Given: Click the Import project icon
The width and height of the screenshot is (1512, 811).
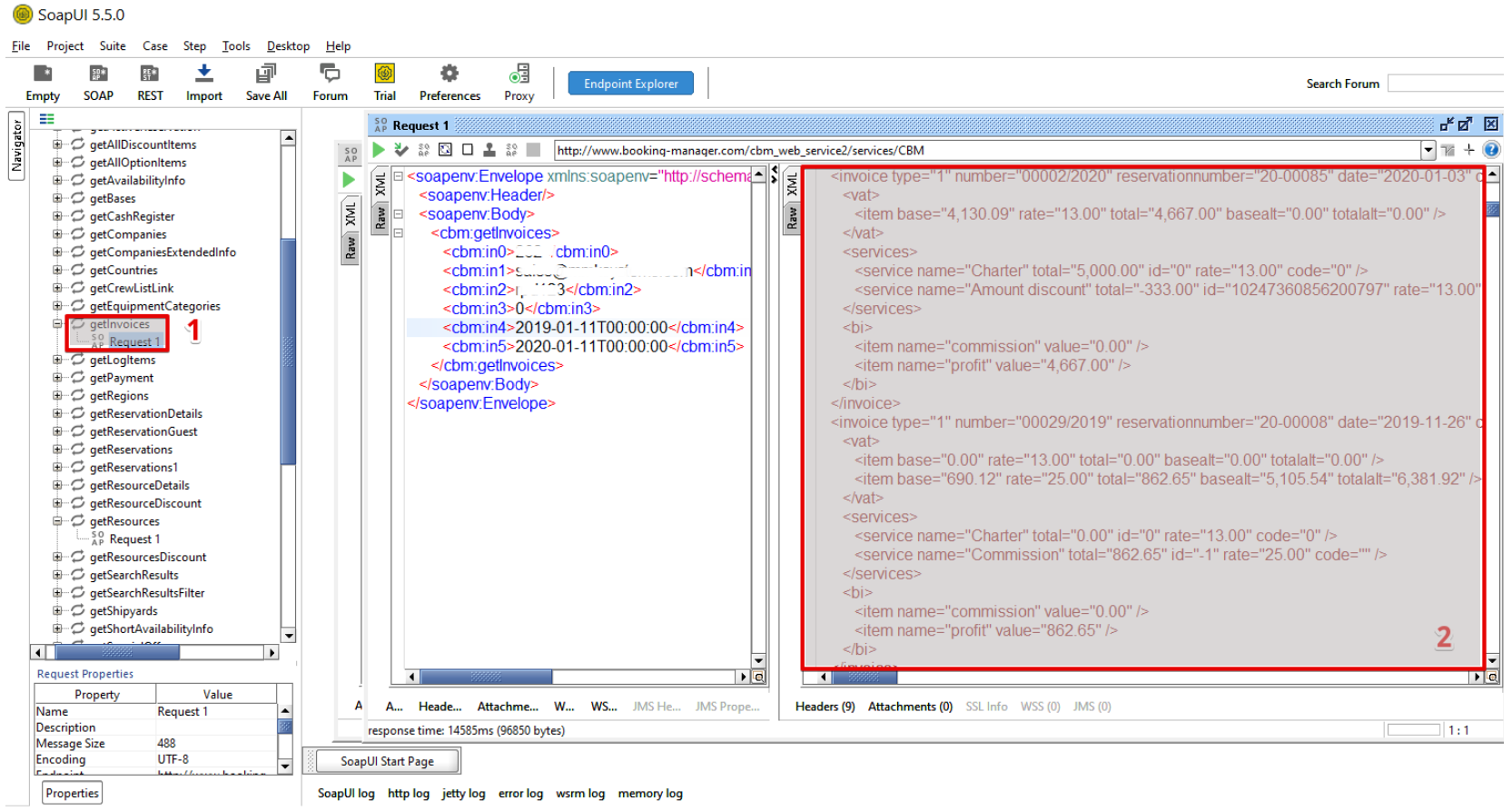Looking at the screenshot, I should click(x=204, y=74).
